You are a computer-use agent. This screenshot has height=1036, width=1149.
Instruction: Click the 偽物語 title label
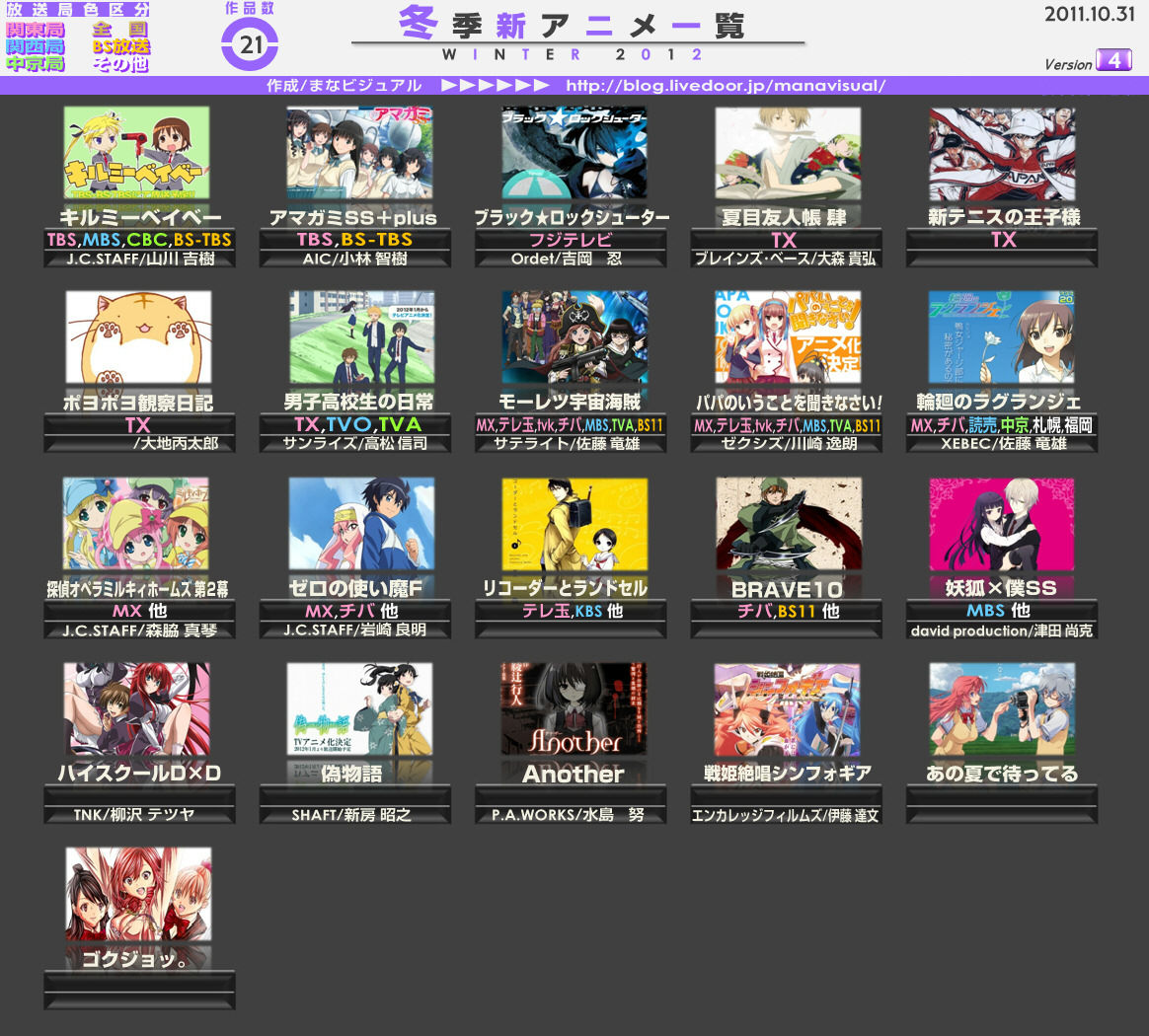[351, 774]
